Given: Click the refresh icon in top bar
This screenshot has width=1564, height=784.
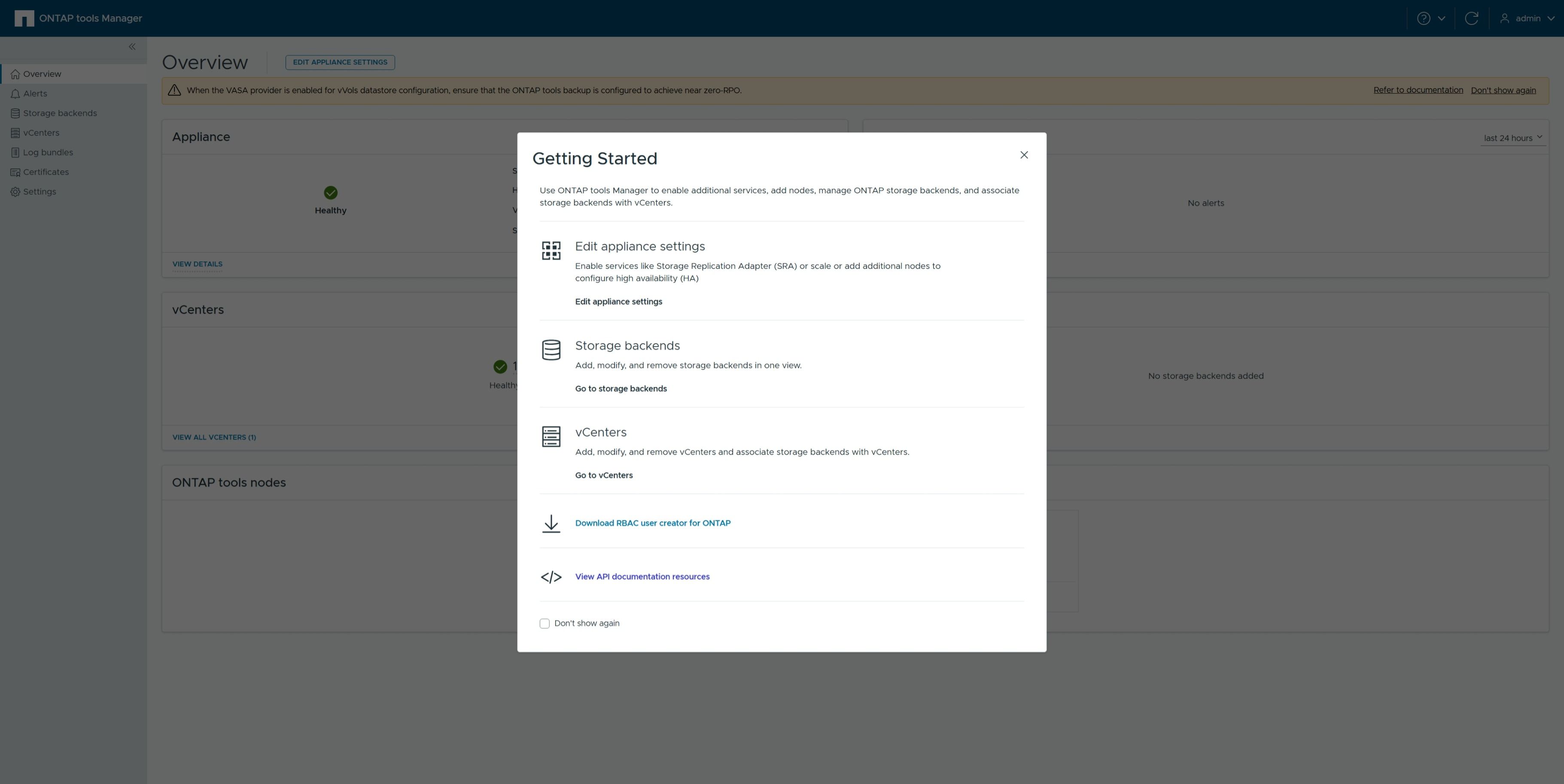Looking at the screenshot, I should (1471, 18).
